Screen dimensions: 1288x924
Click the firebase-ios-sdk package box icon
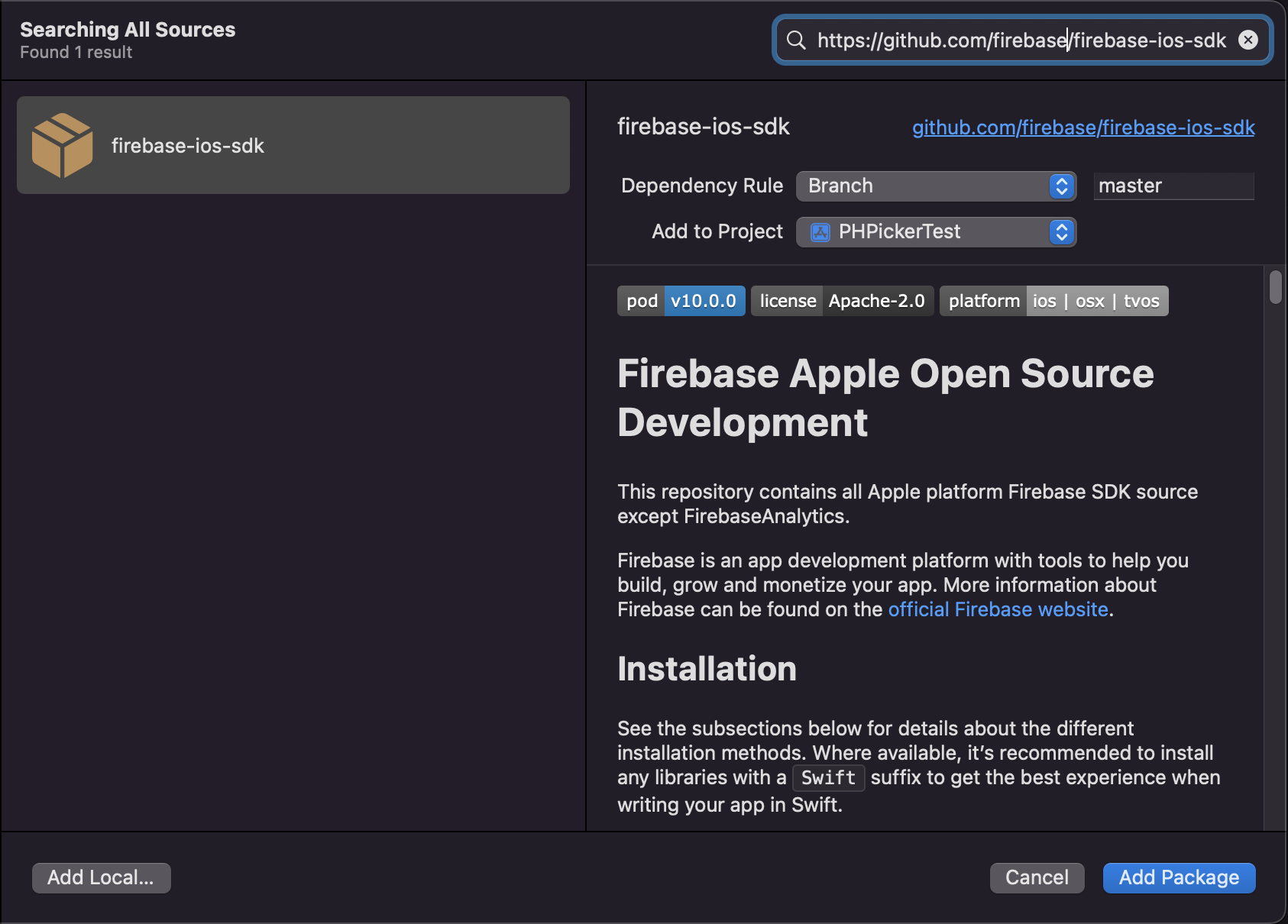pos(63,145)
